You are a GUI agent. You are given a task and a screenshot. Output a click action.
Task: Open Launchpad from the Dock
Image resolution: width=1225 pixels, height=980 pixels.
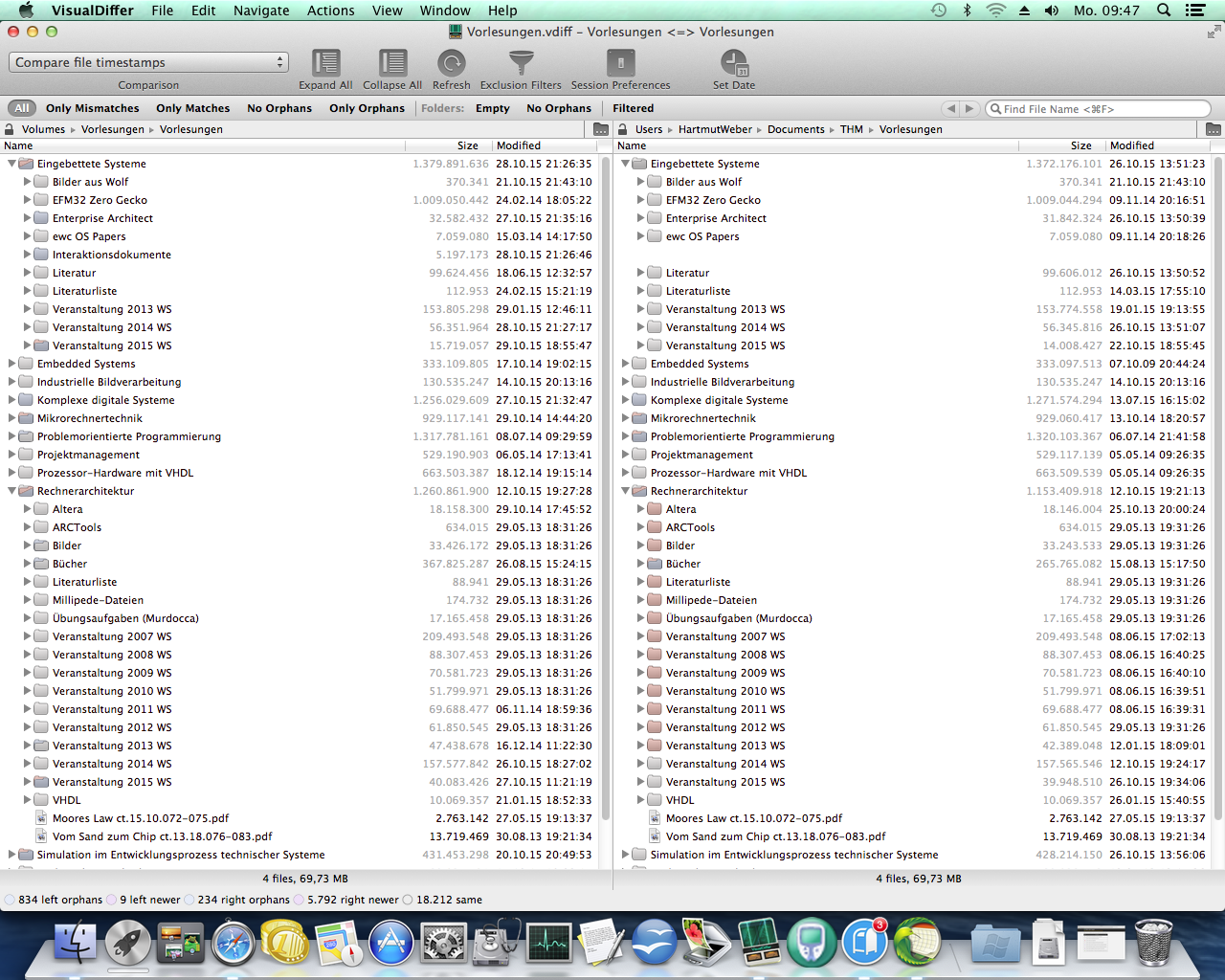pyautogui.click(x=127, y=943)
